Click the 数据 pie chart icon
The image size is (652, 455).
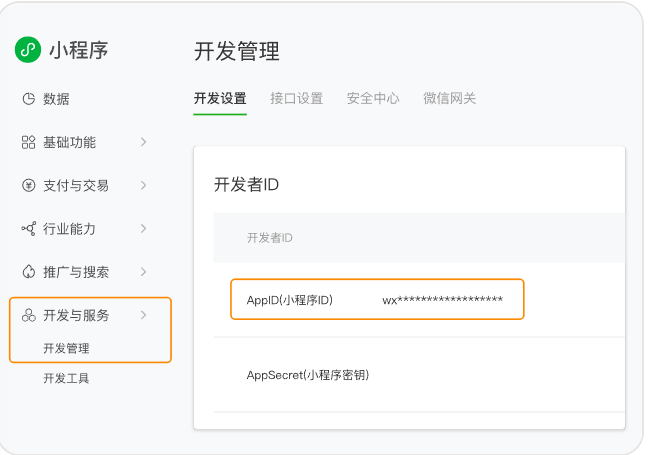point(29,99)
